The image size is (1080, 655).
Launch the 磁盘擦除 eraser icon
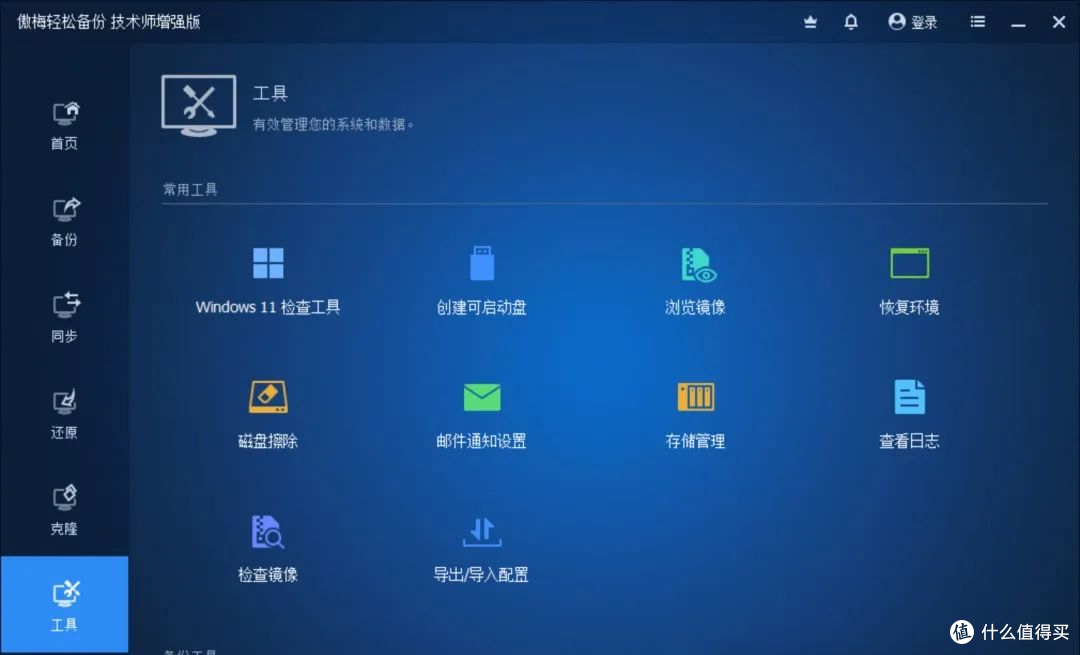(x=268, y=397)
